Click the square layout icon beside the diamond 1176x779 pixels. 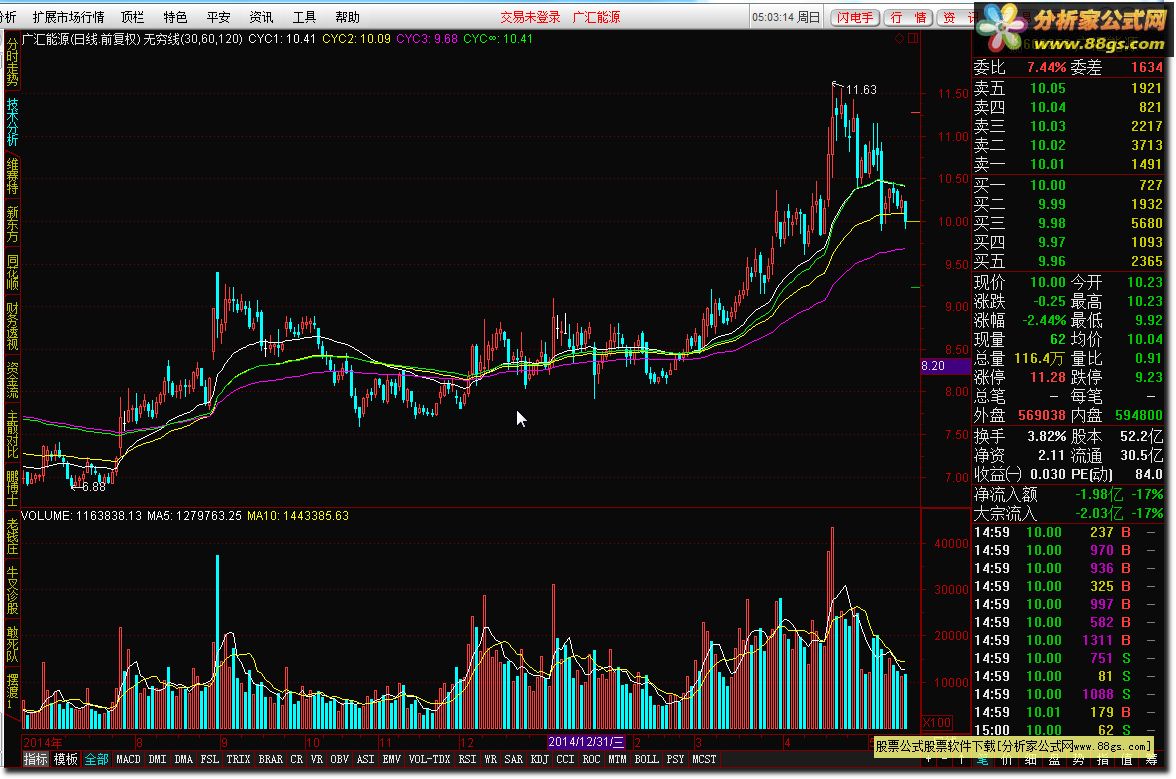tap(913, 38)
